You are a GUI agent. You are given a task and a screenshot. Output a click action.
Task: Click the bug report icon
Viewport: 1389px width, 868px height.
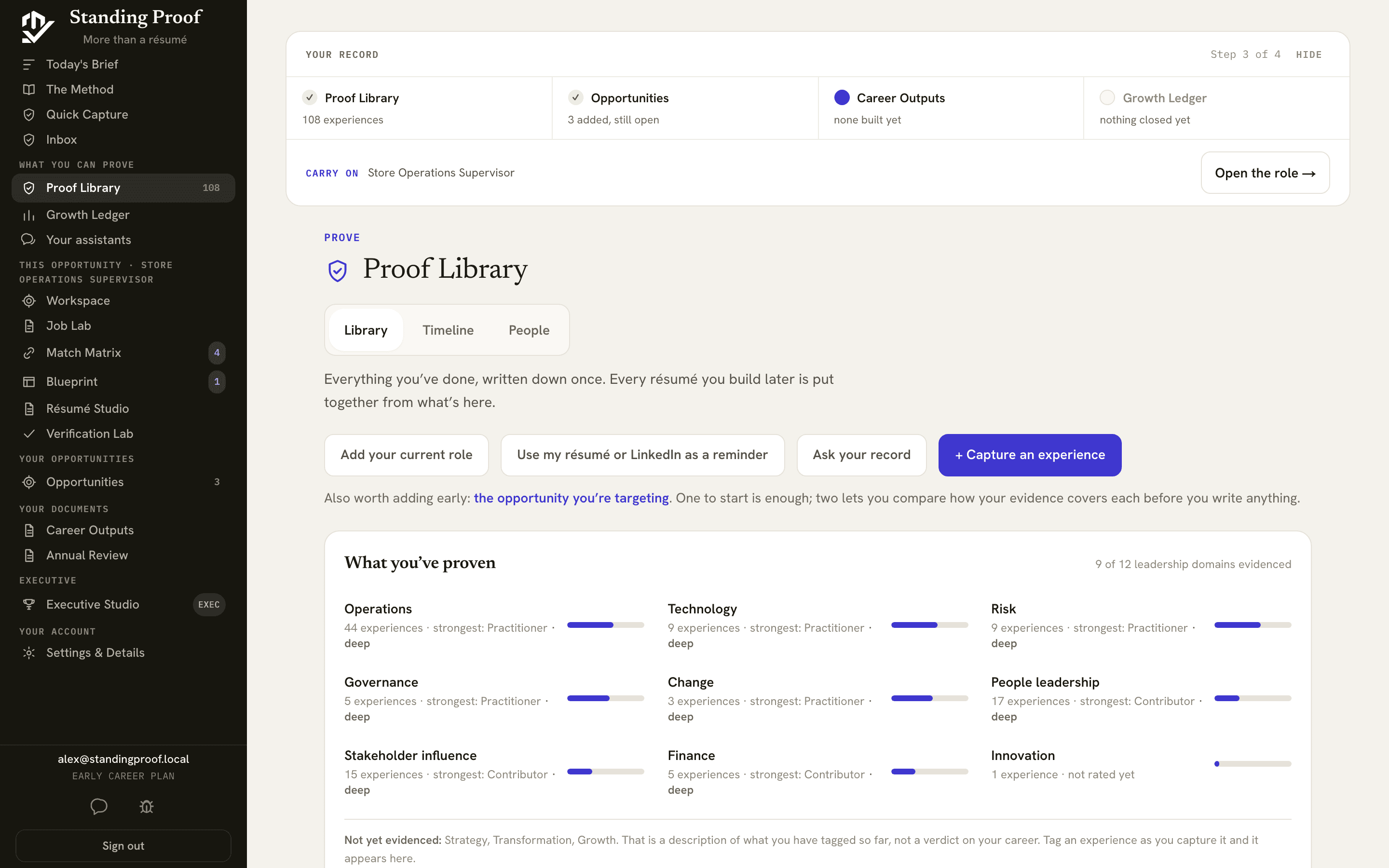click(146, 807)
